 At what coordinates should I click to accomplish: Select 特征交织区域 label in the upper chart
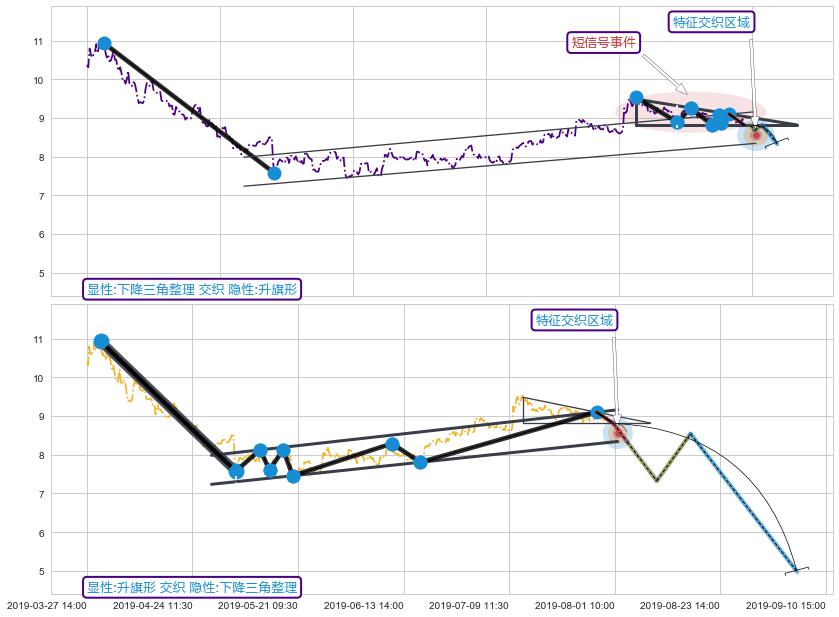coord(712,22)
